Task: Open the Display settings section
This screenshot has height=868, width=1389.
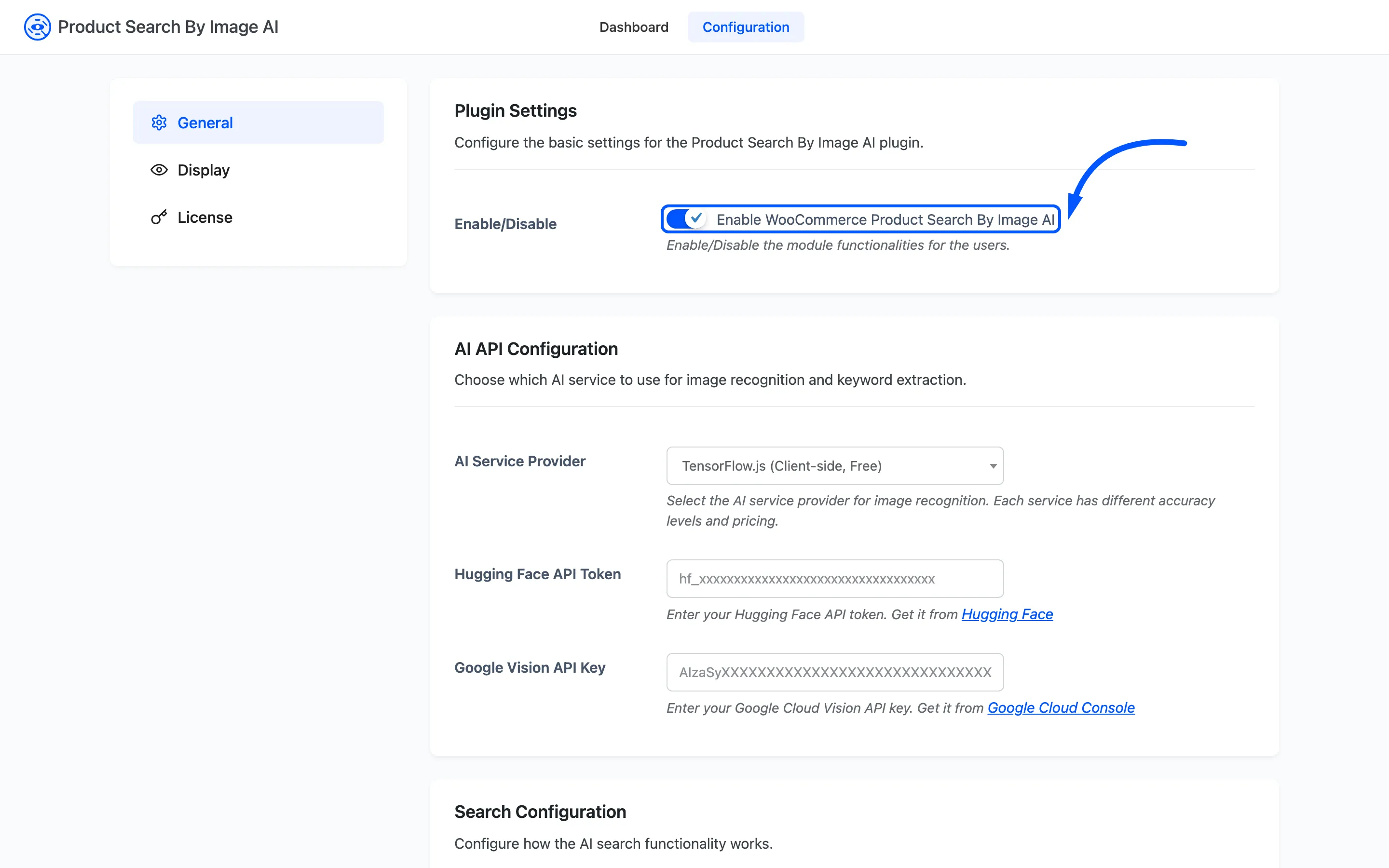Action: coord(259,170)
